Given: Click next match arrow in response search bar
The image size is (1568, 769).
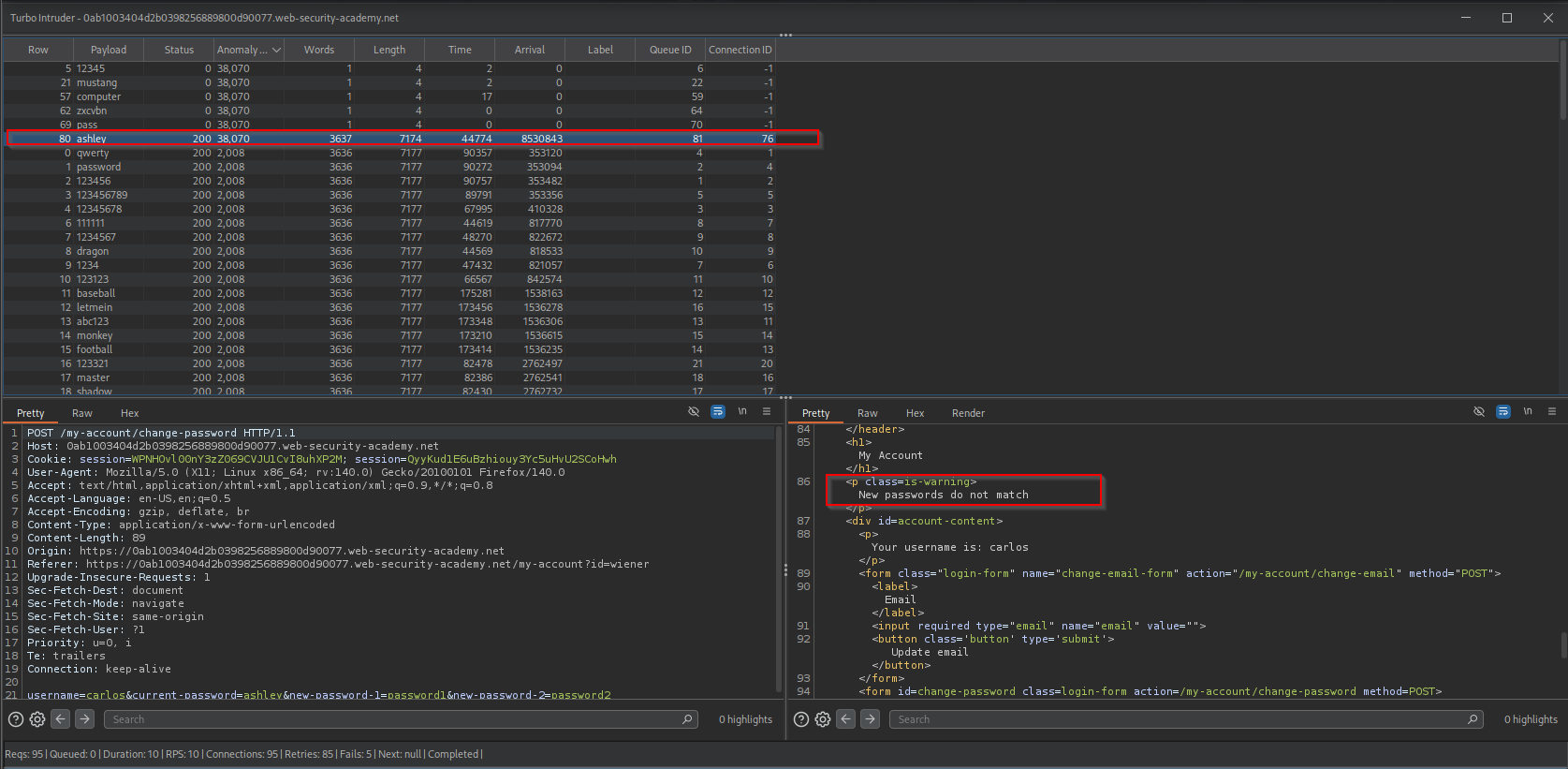Looking at the screenshot, I should coord(870,719).
